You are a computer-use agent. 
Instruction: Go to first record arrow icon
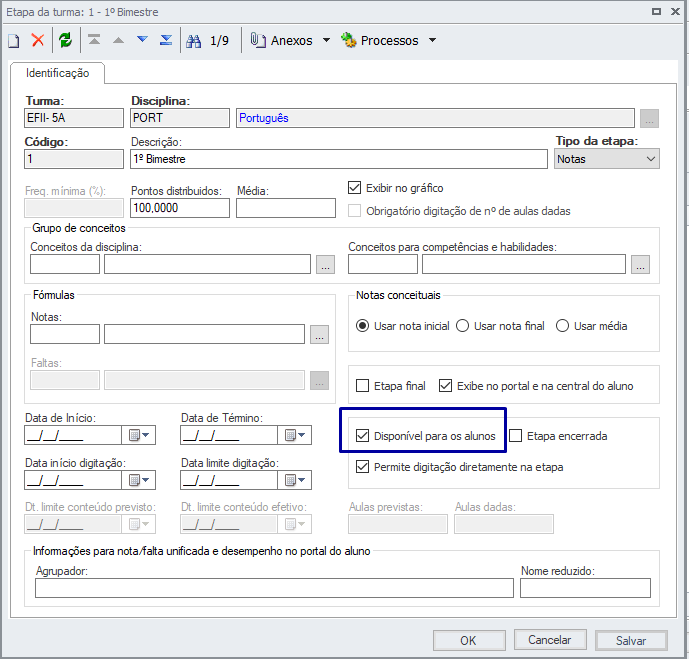(x=94, y=40)
